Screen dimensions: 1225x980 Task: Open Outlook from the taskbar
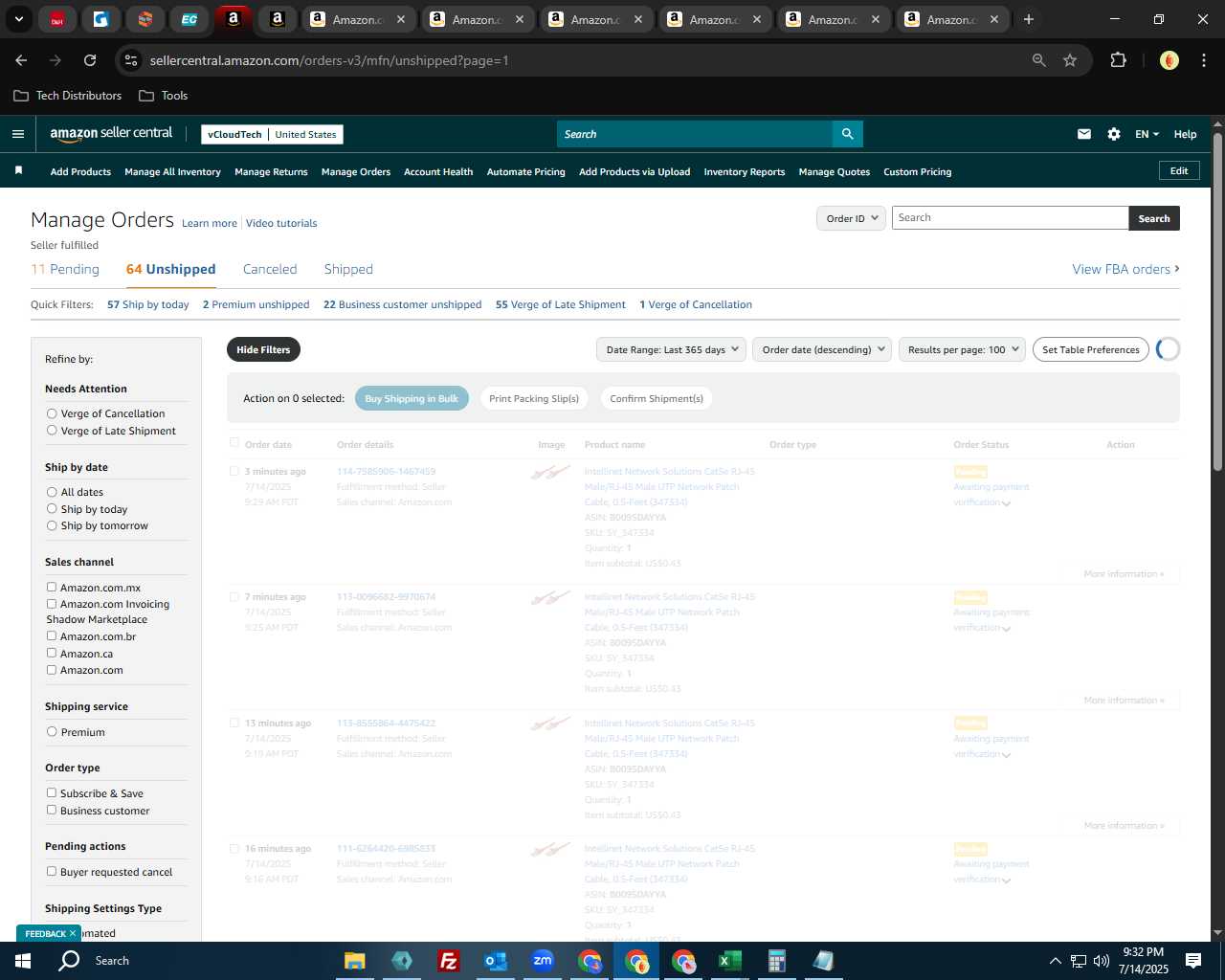pos(495,961)
